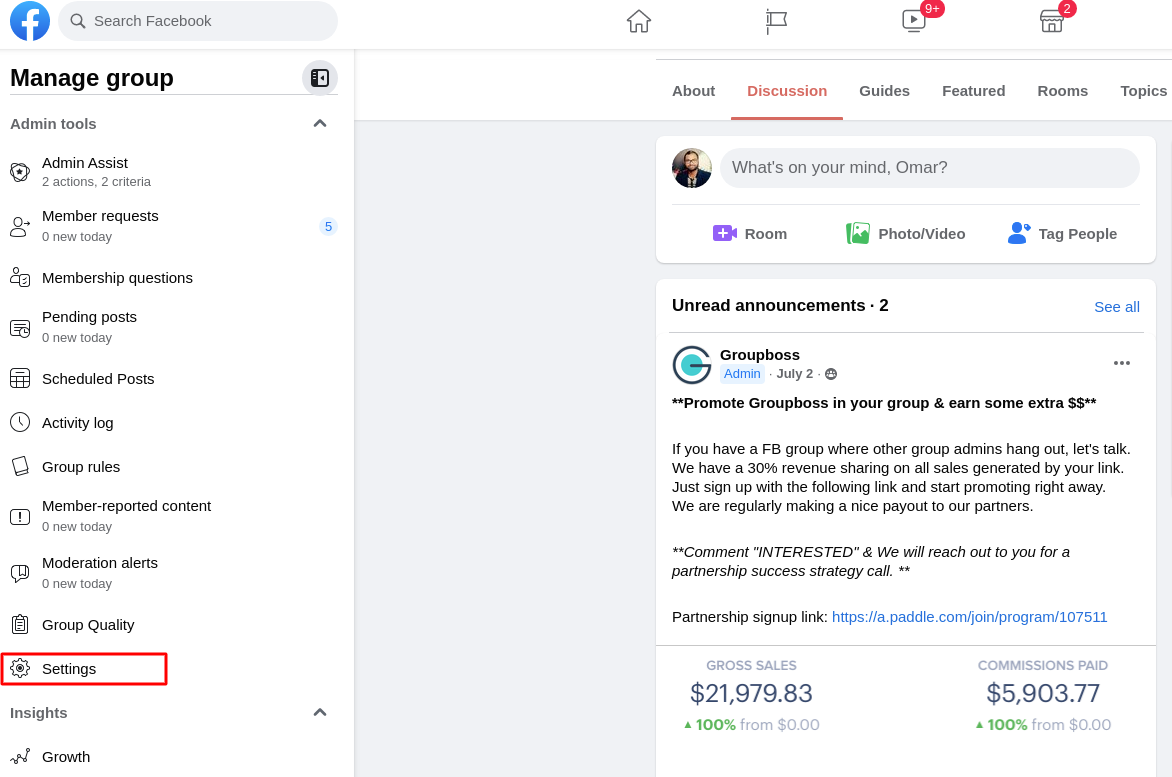
Task: Click the Photo/Video button
Action: coord(905,234)
